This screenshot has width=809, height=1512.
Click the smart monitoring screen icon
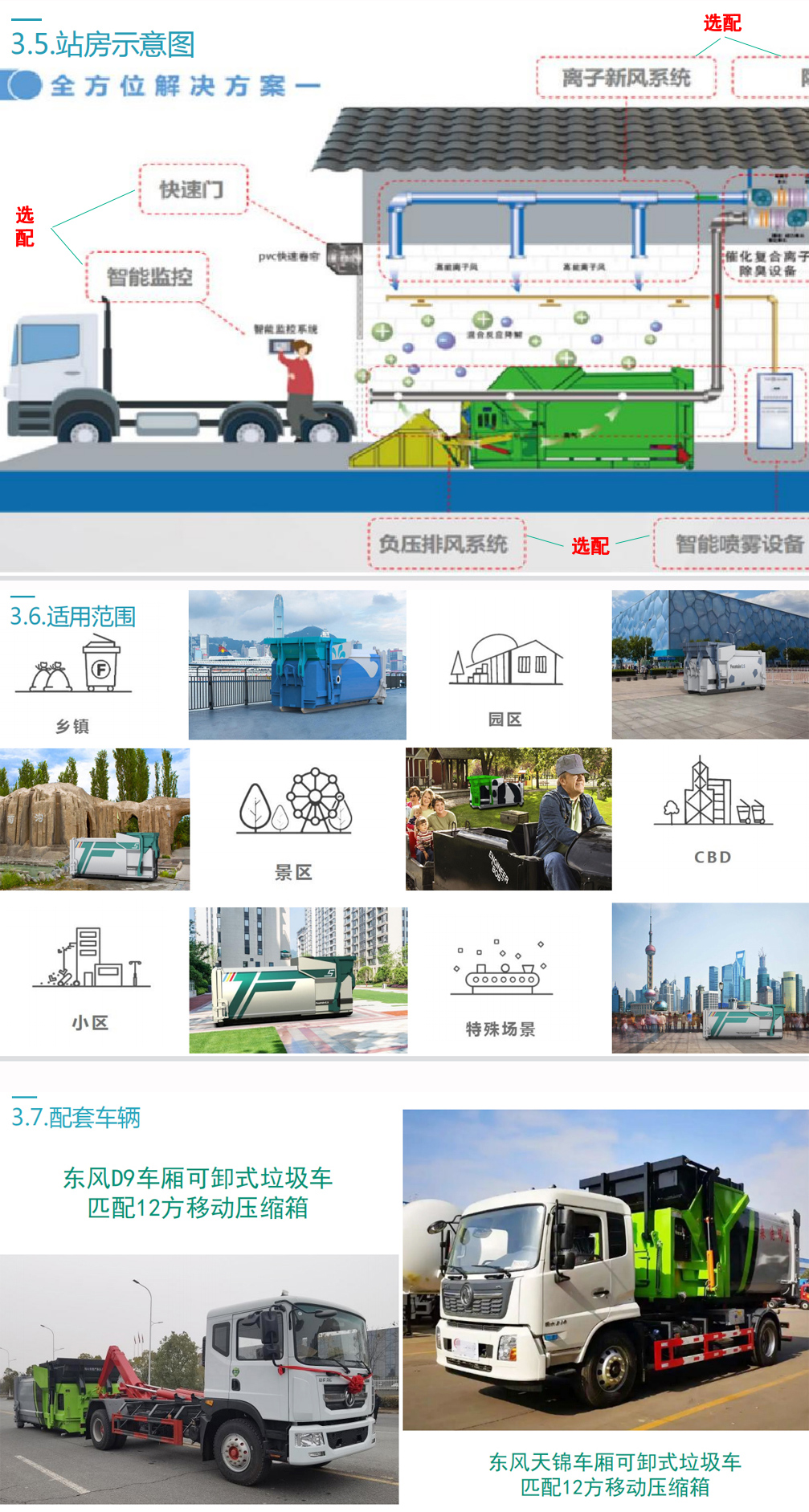point(282,346)
